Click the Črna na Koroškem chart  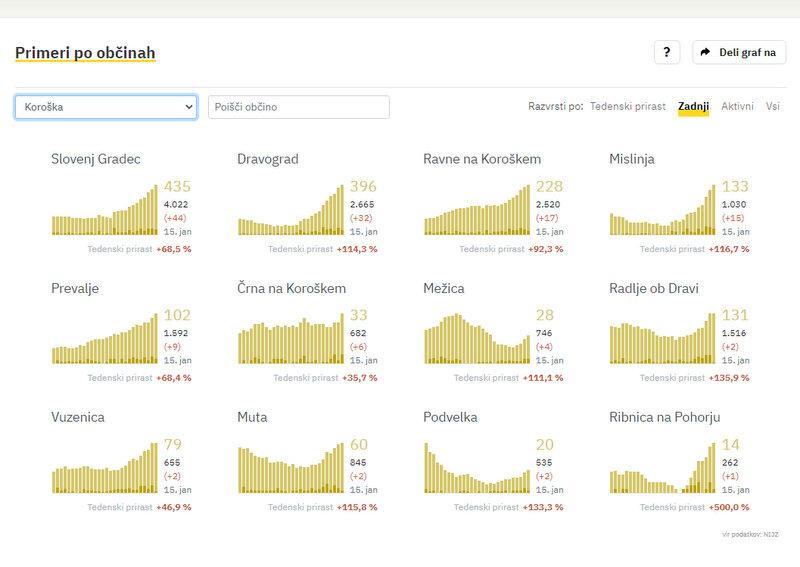pos(290,340)
